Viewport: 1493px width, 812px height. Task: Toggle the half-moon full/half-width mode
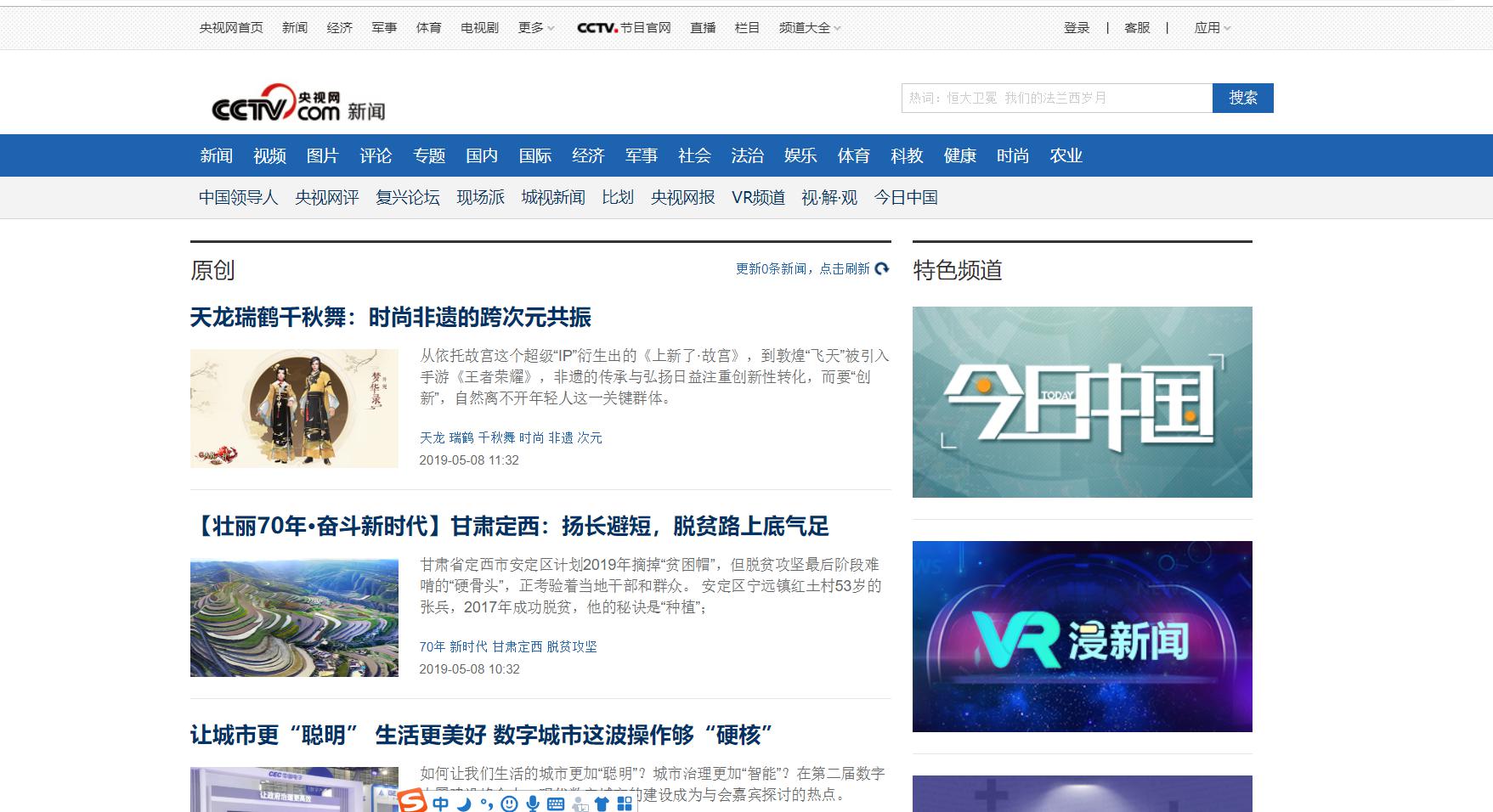pyautogui.click(x=464, y=804)
